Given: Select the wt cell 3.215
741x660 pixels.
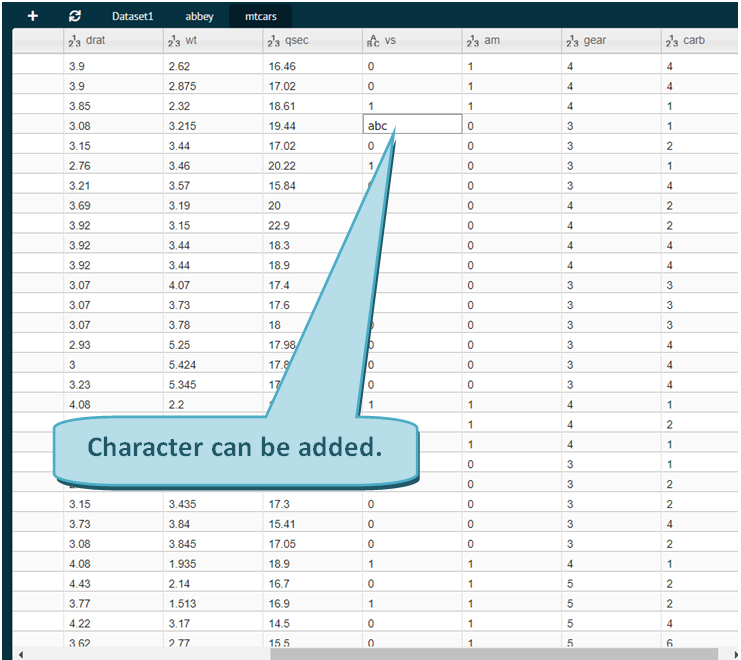Looking at the screenshot, I should pyautogui.click(x=213, y=126).
